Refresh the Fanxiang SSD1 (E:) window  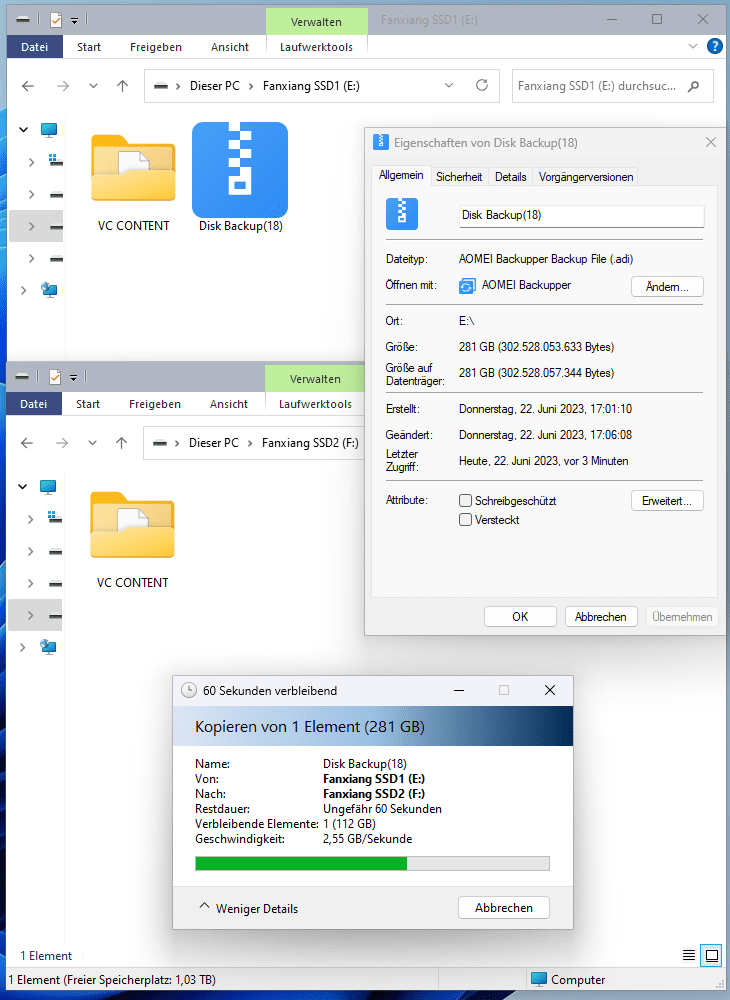pyautogui.click(x=482, y=85)
